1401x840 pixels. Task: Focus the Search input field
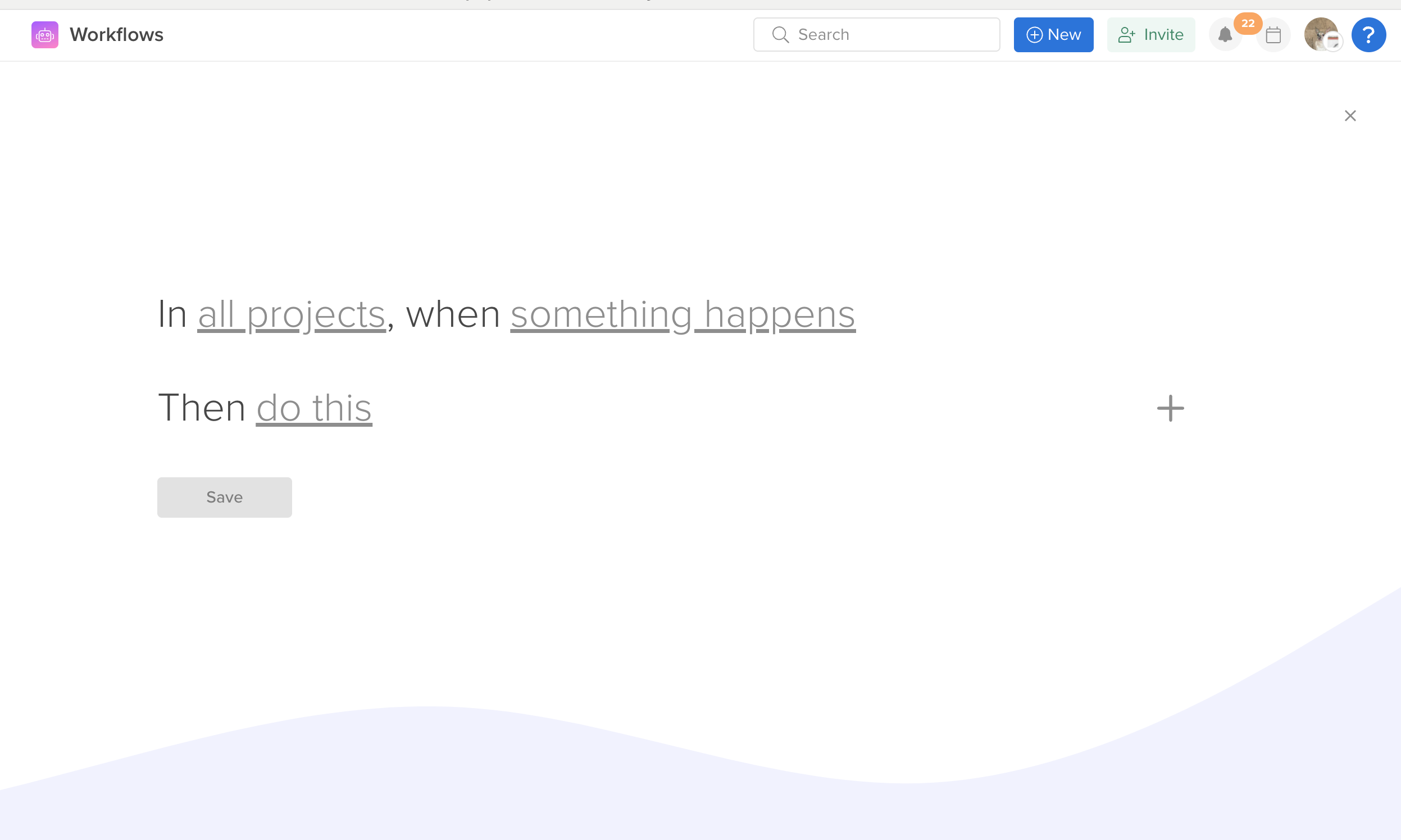877,34
